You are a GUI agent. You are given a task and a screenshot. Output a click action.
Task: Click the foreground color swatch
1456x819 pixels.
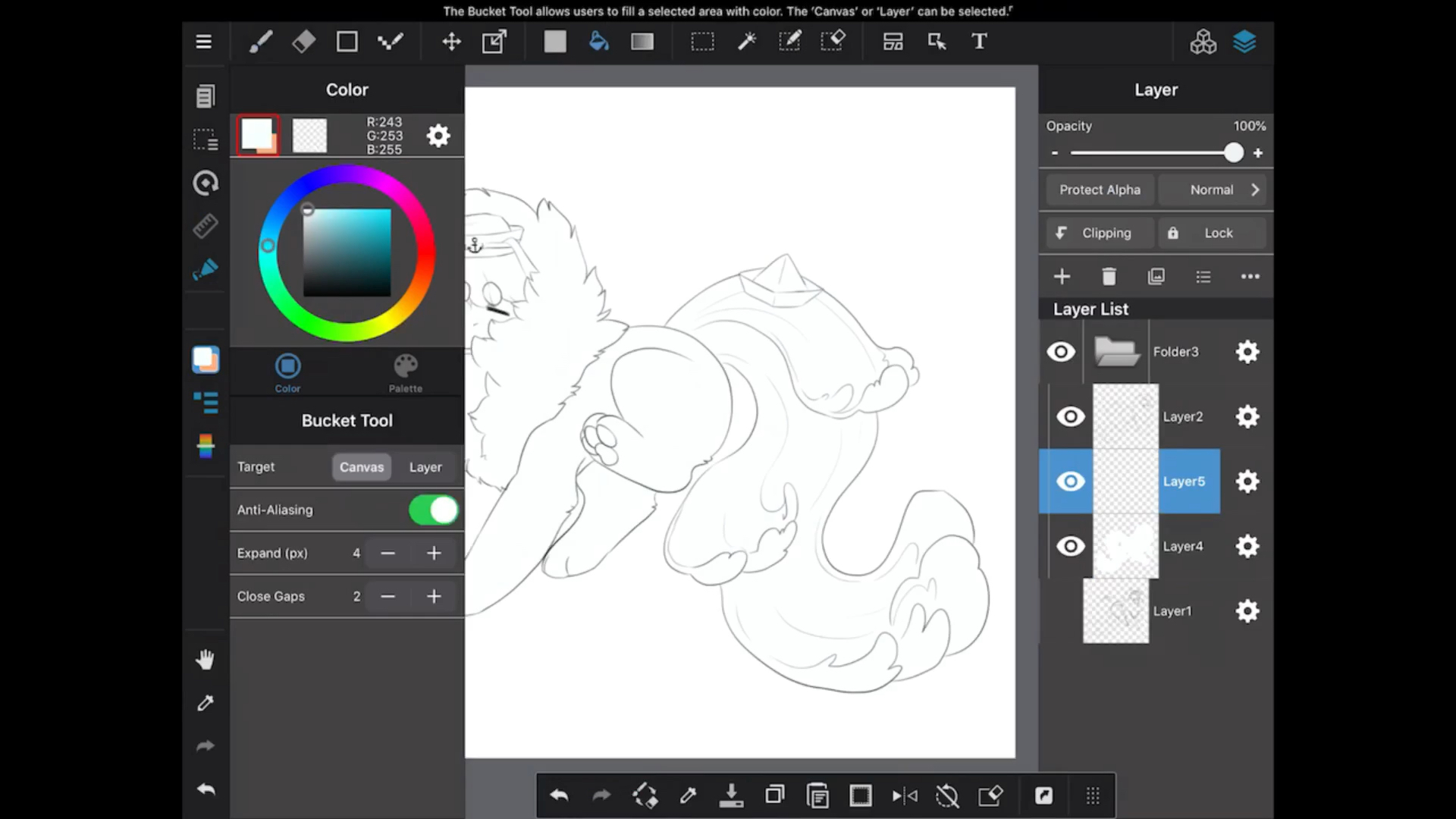pyautogui.click(x=258, y=136)
